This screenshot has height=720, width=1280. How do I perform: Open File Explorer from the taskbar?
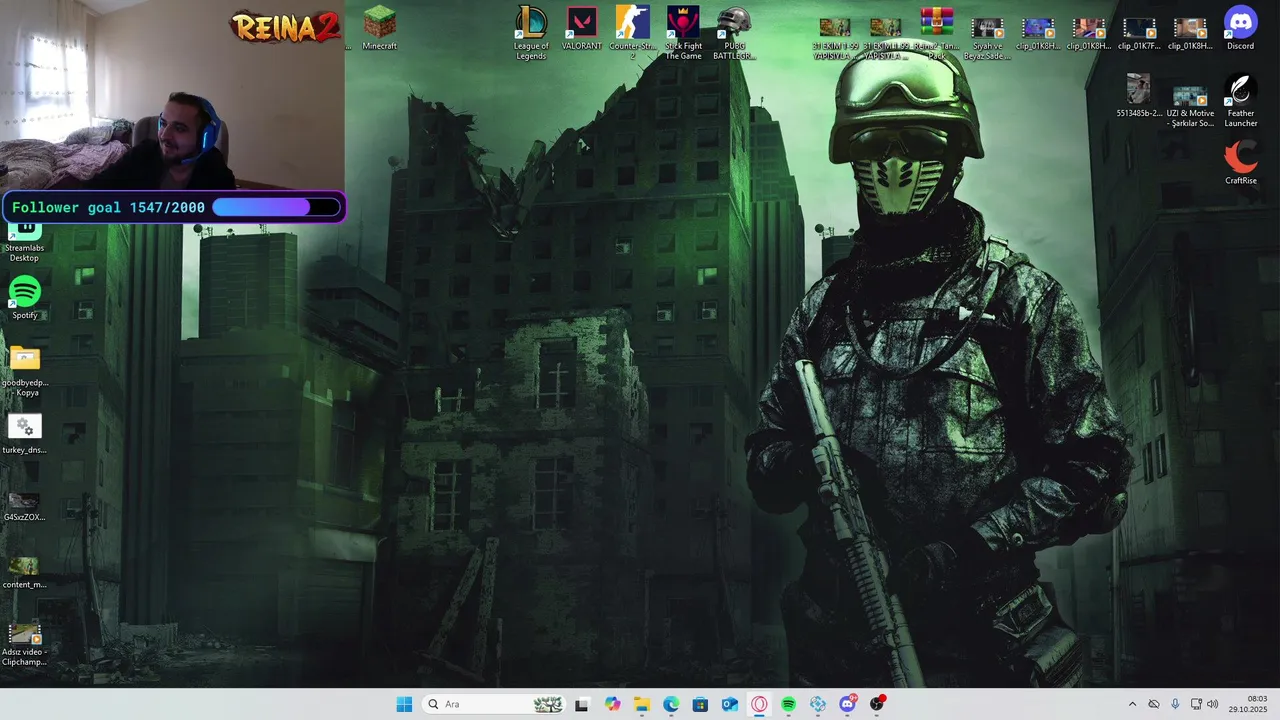click(641, 704)
